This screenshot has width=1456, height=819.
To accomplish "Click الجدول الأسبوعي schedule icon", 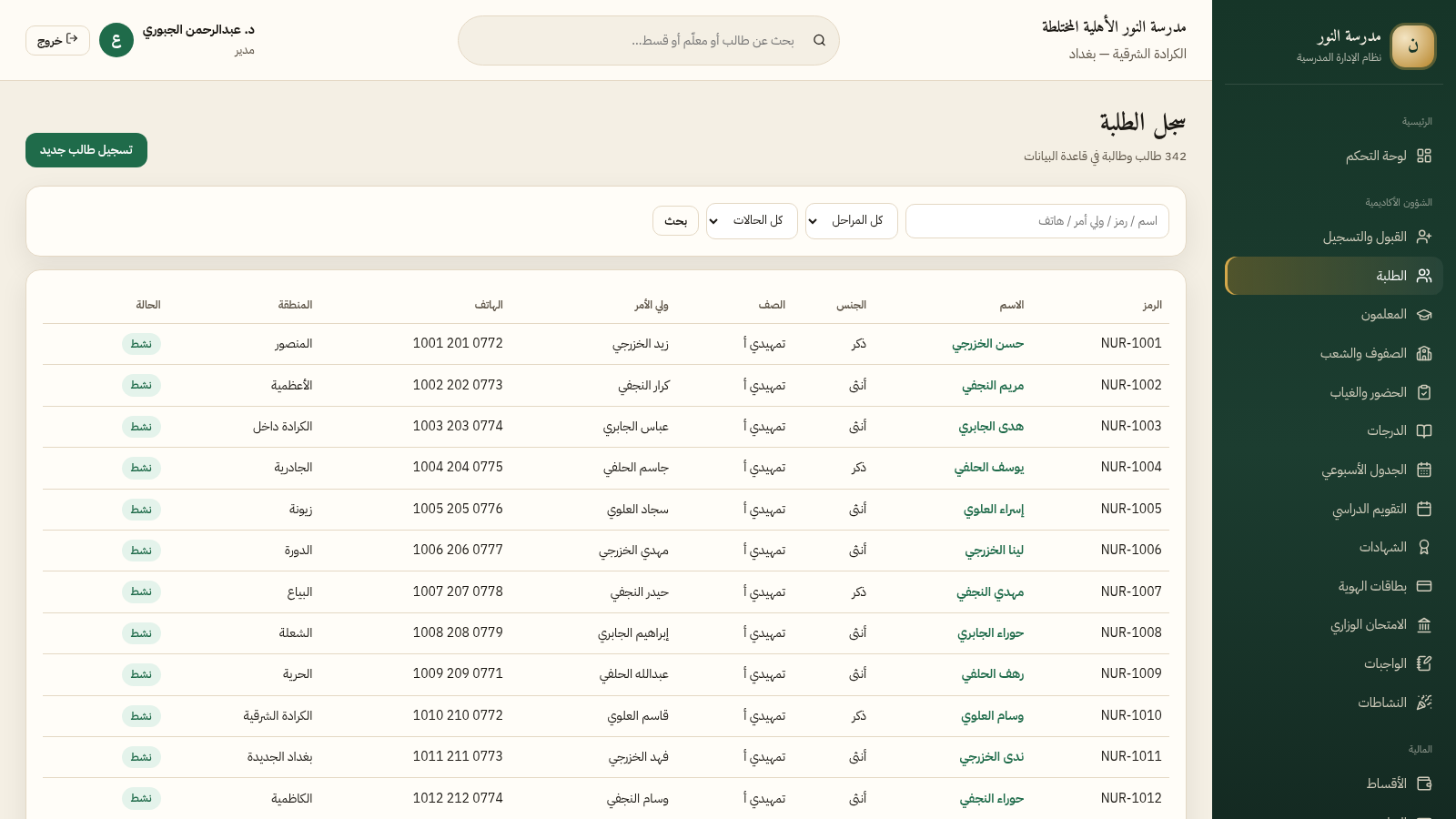I will [1424, 470].
